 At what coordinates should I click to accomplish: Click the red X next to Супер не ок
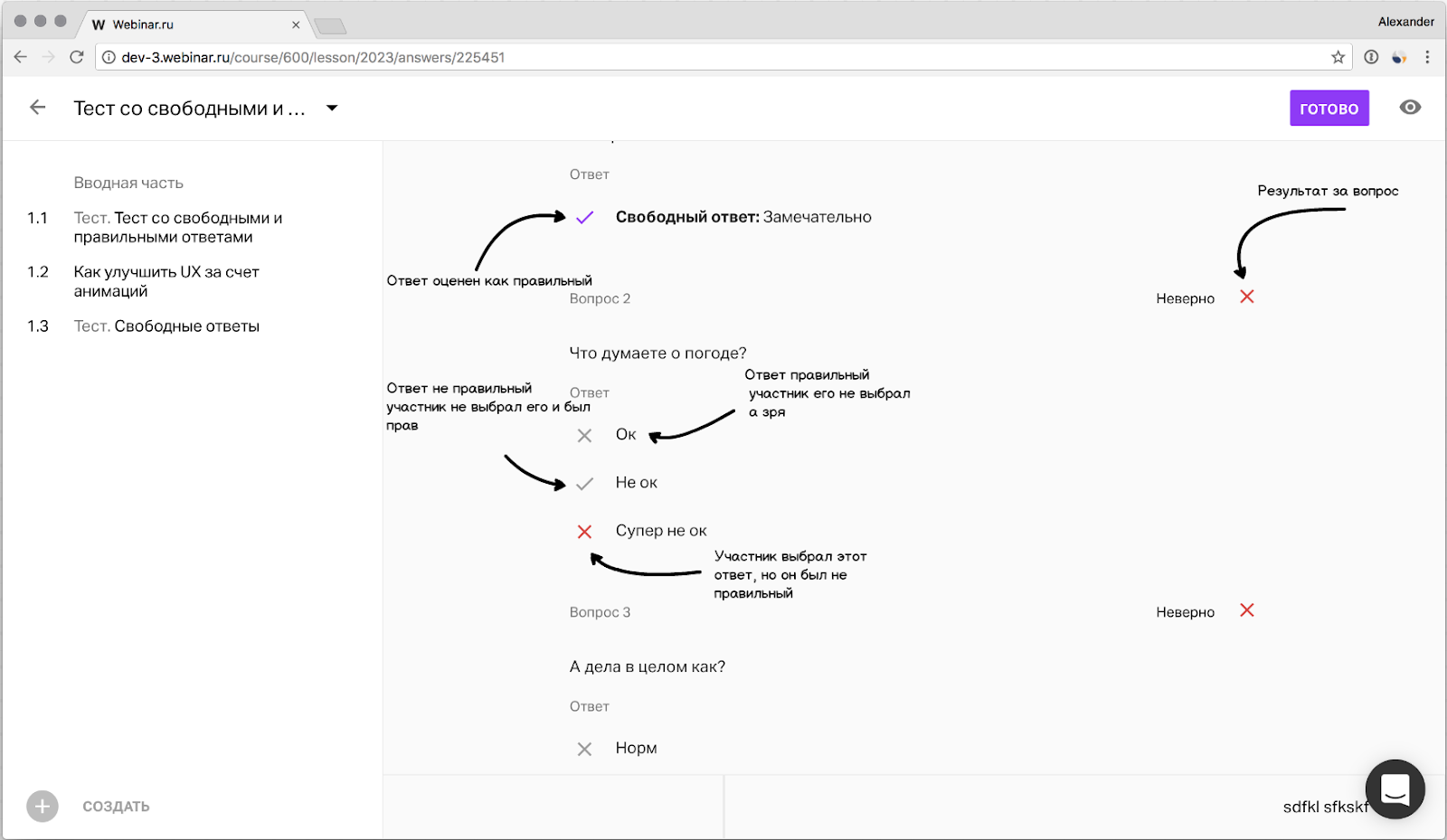pos(585,532)
